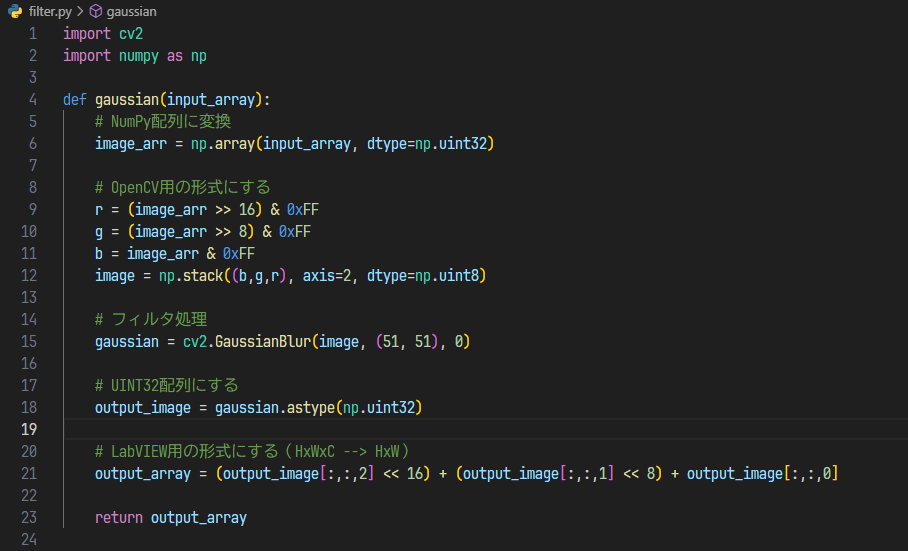This screenshot has height=551, width=908.
Task: Click the number 16 on line 9
Action: (247, 210)
